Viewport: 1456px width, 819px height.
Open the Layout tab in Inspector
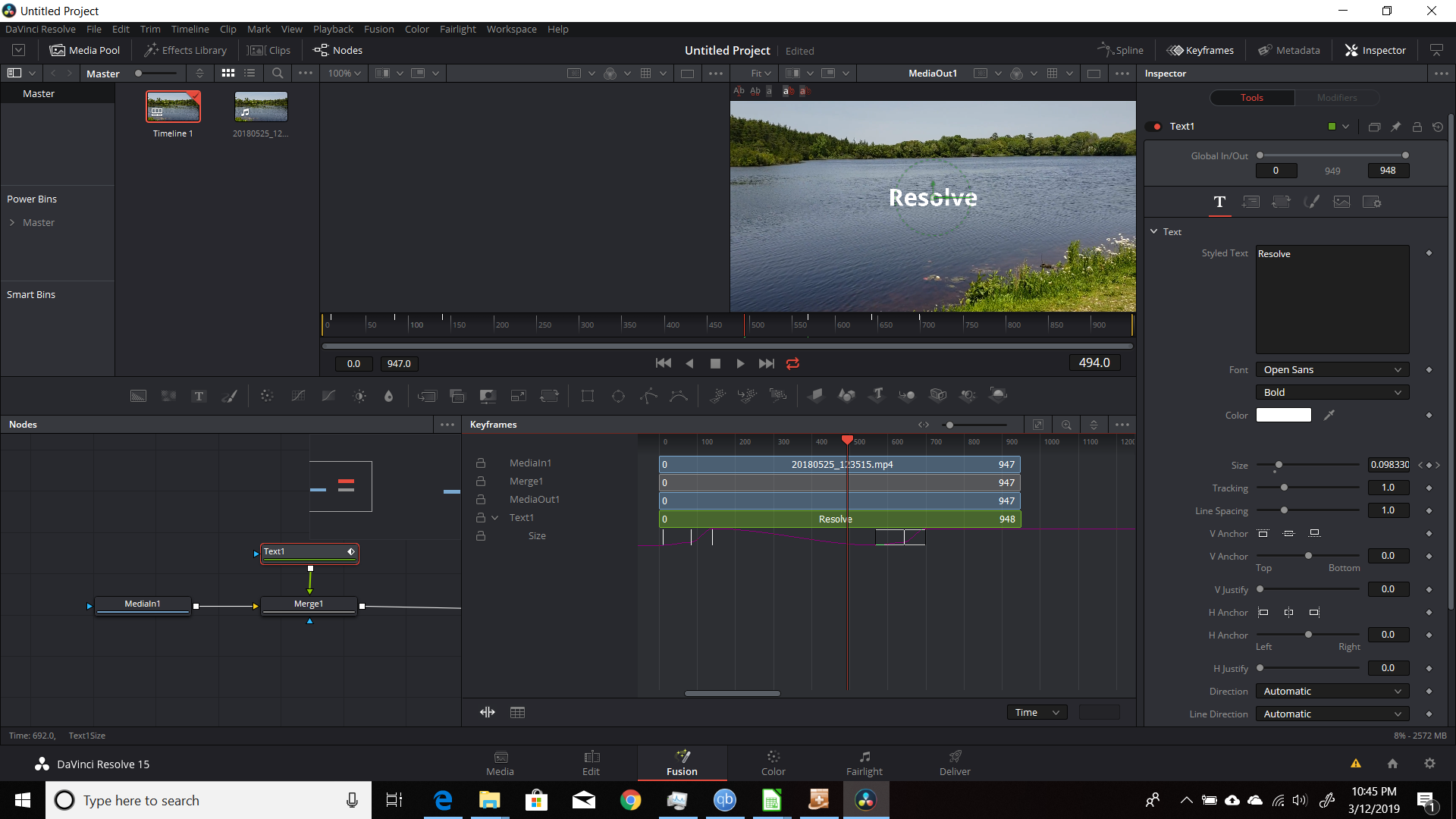pyautogui.click(x=1250, y=202)
